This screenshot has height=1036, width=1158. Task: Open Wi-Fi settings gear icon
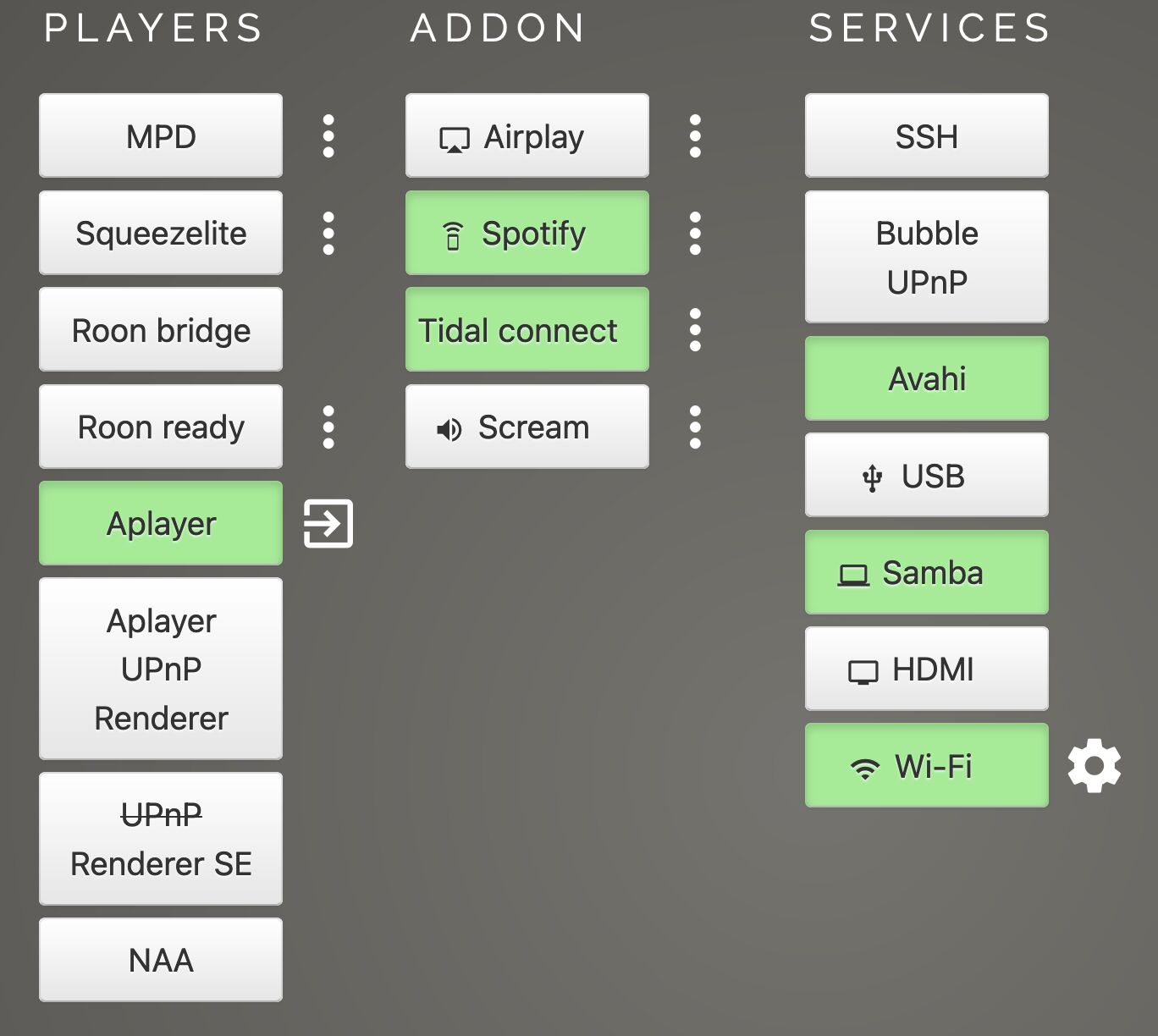(1094, 765)
